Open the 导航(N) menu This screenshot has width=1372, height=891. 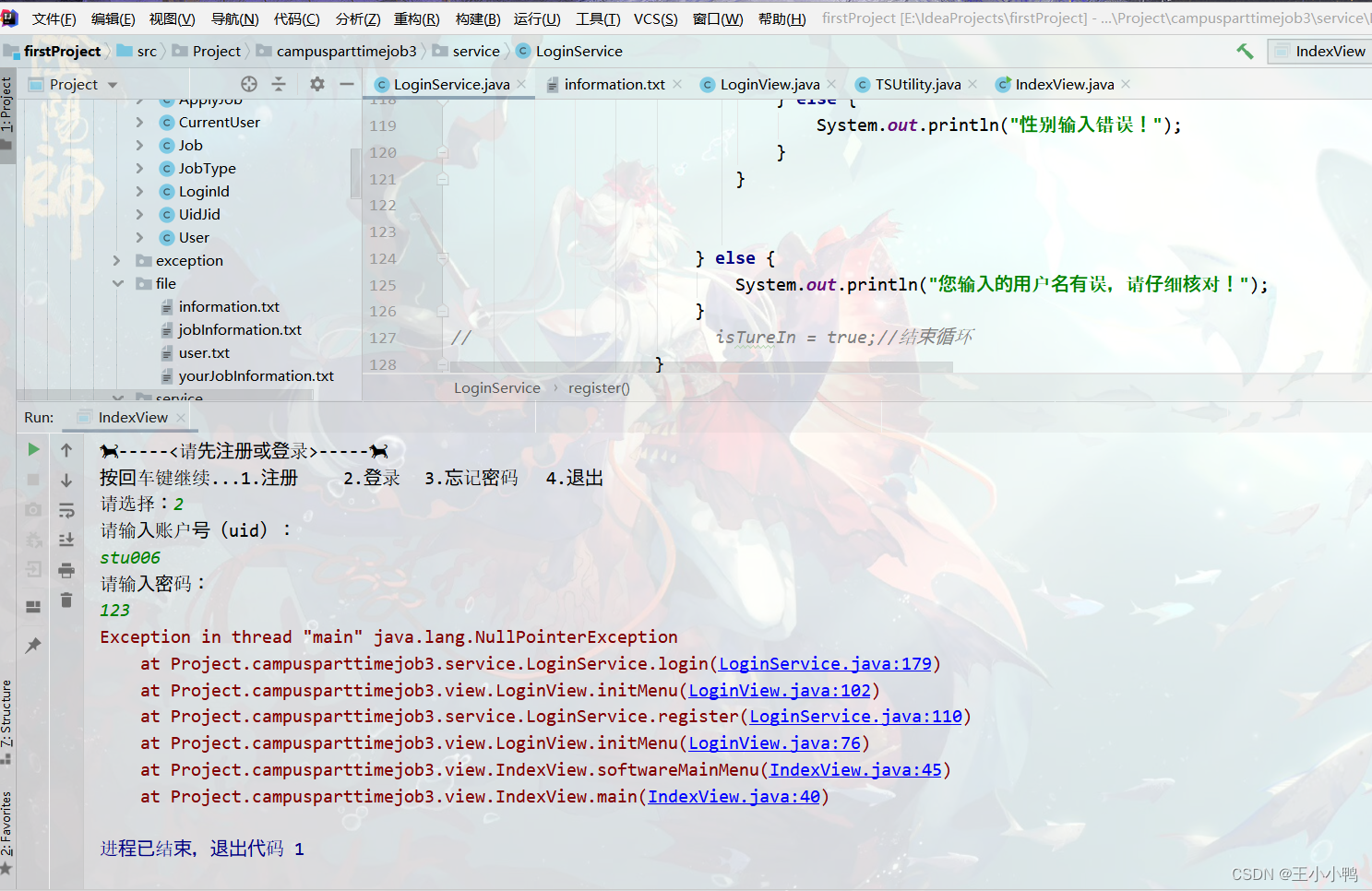point(235,18)
